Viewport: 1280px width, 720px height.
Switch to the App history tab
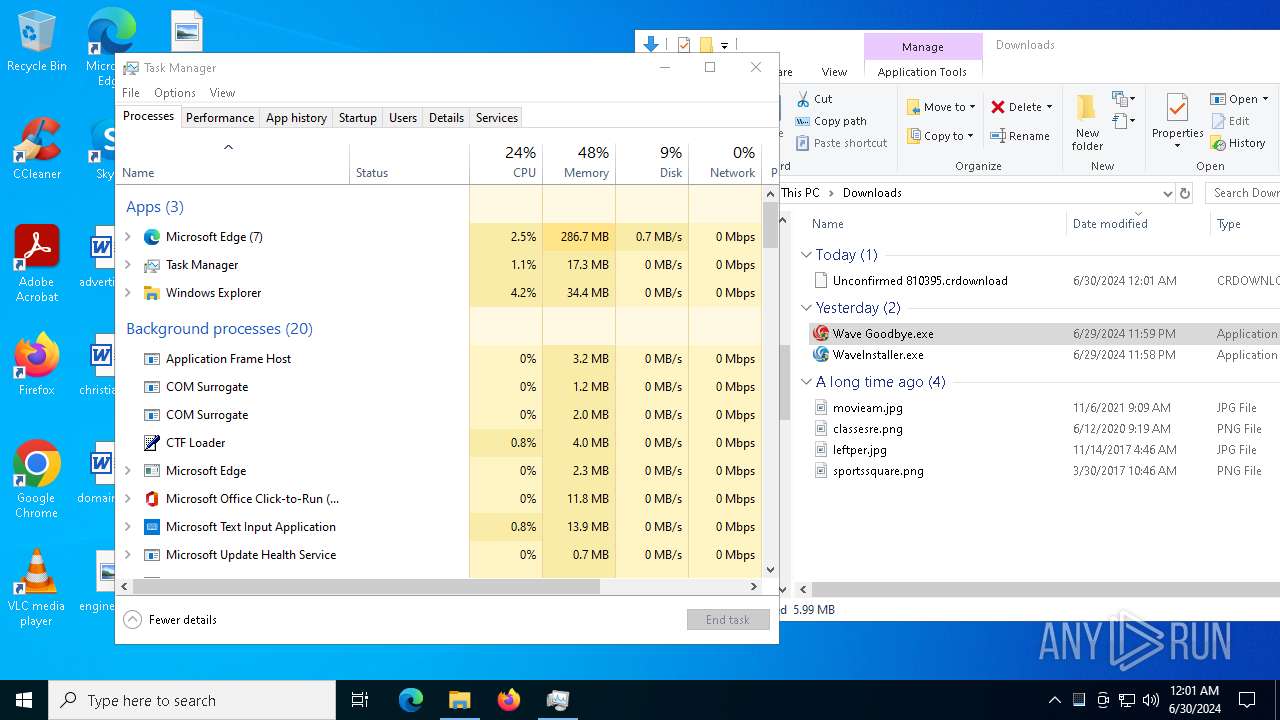(296, 118)
